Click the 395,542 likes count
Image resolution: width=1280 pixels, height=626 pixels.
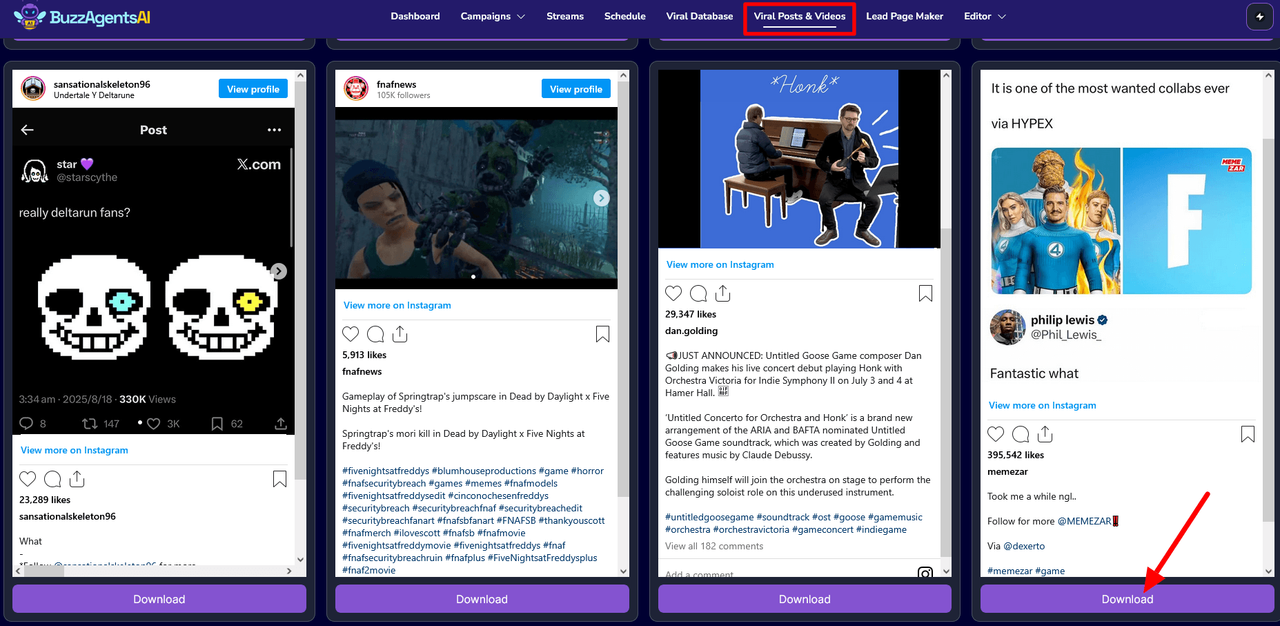1016,455
